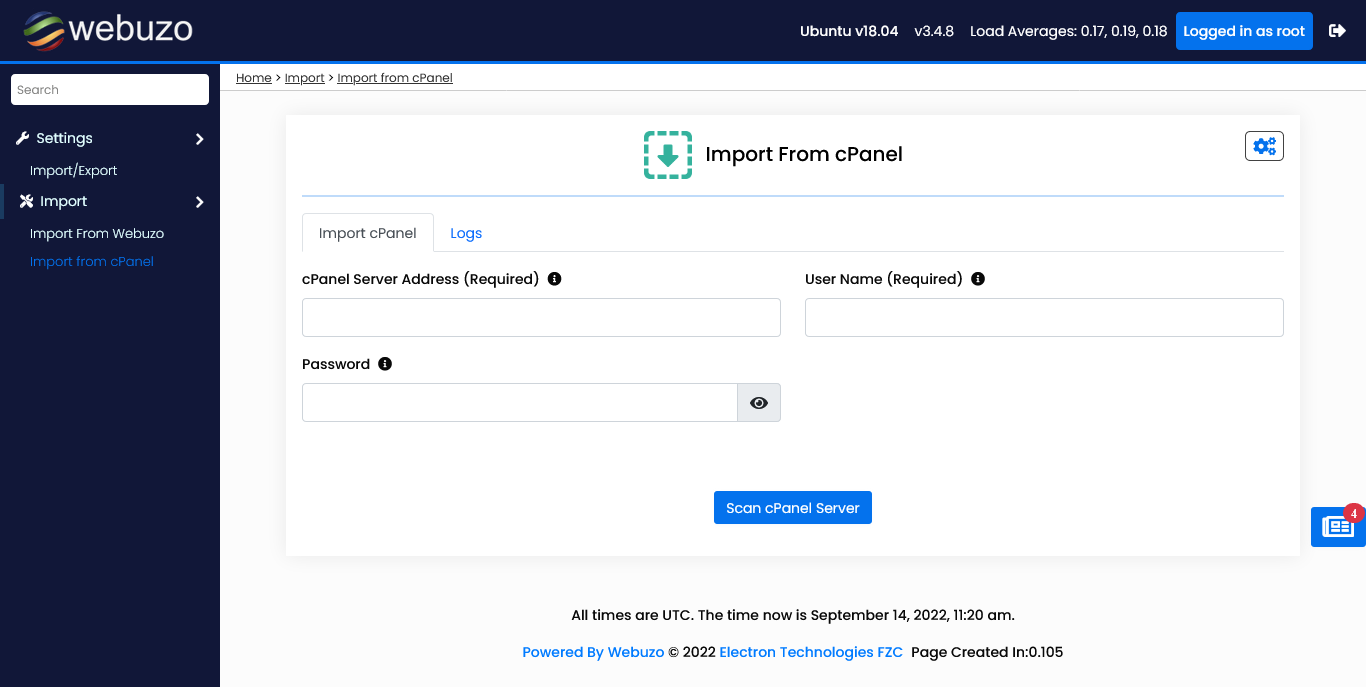Screen dimensions: 1366x687
Task: Switch to the Logs tab
Action: click(x=465, y=232)
